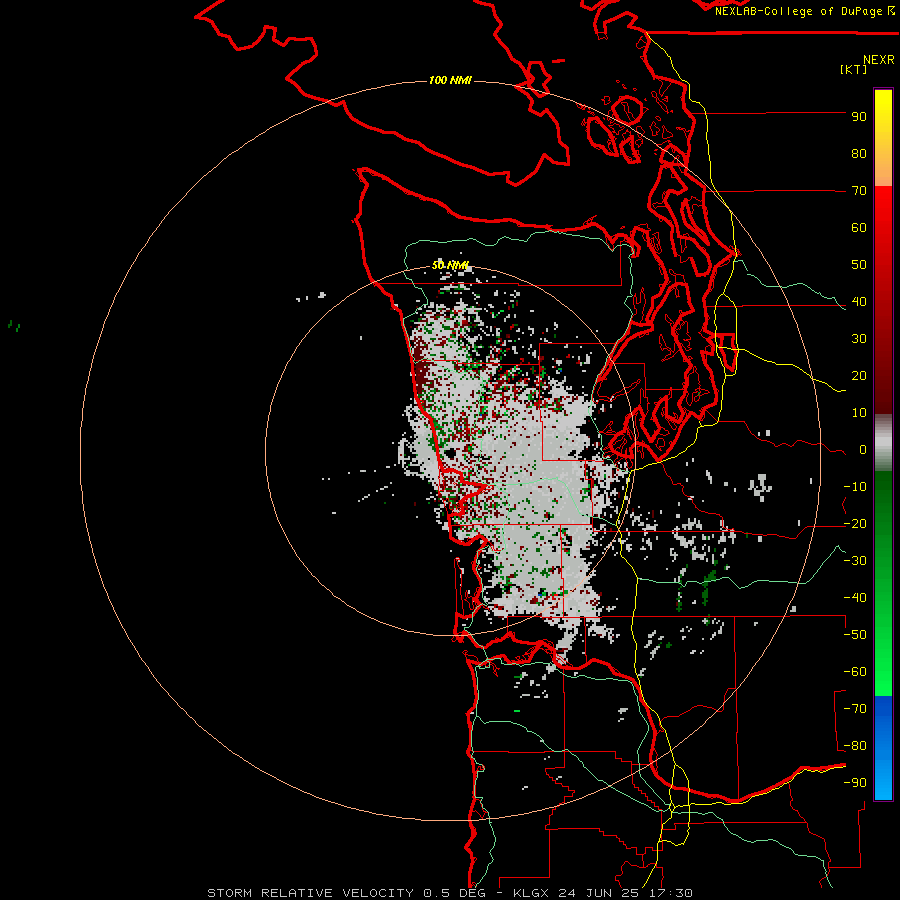Click the positive 60 scale value
Screen dimensions: 900x900
coord(859,228)
